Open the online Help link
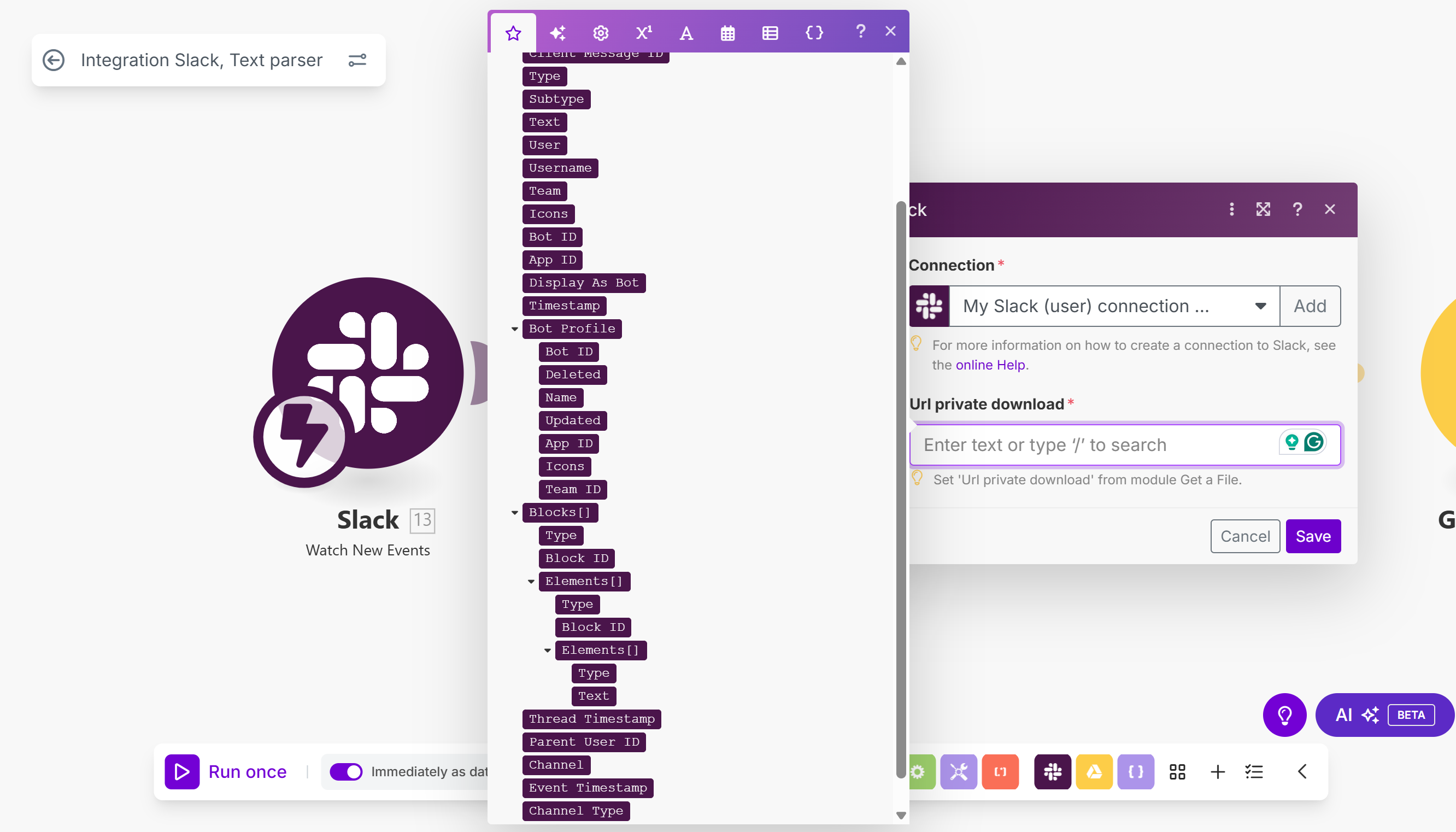This screenshot has height=832, width=1456. [990, 365]
